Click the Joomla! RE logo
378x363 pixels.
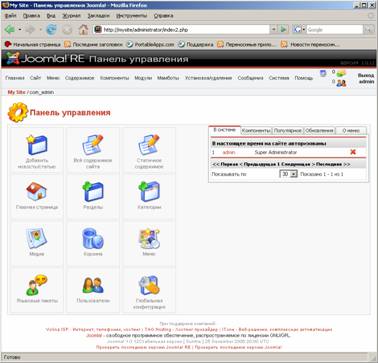[x=45, y=59]
